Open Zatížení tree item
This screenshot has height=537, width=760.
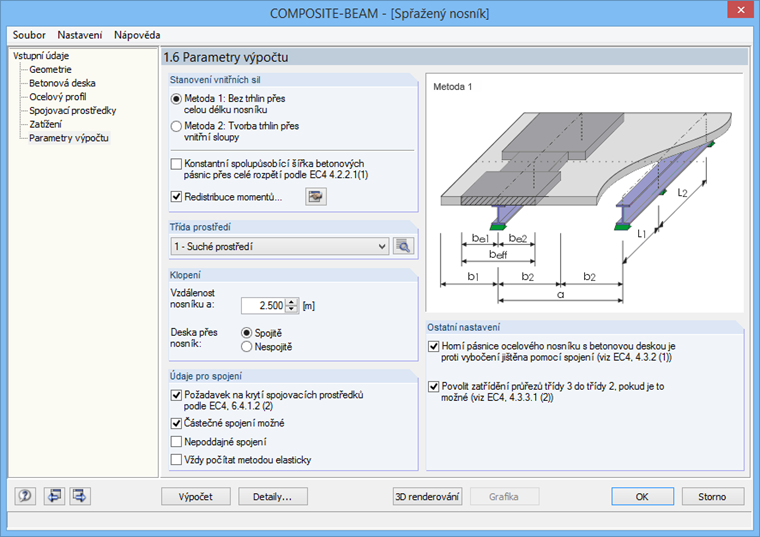[46, 124]
